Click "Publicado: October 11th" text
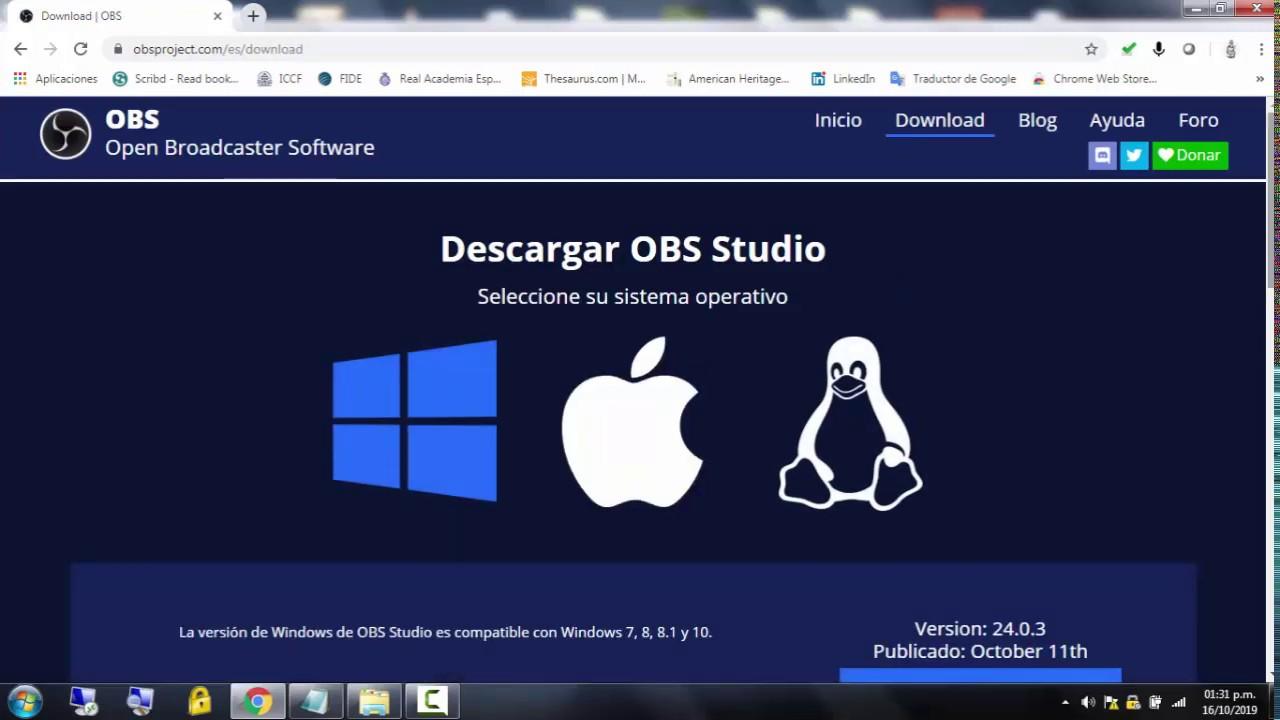 [x=980, y=651]
